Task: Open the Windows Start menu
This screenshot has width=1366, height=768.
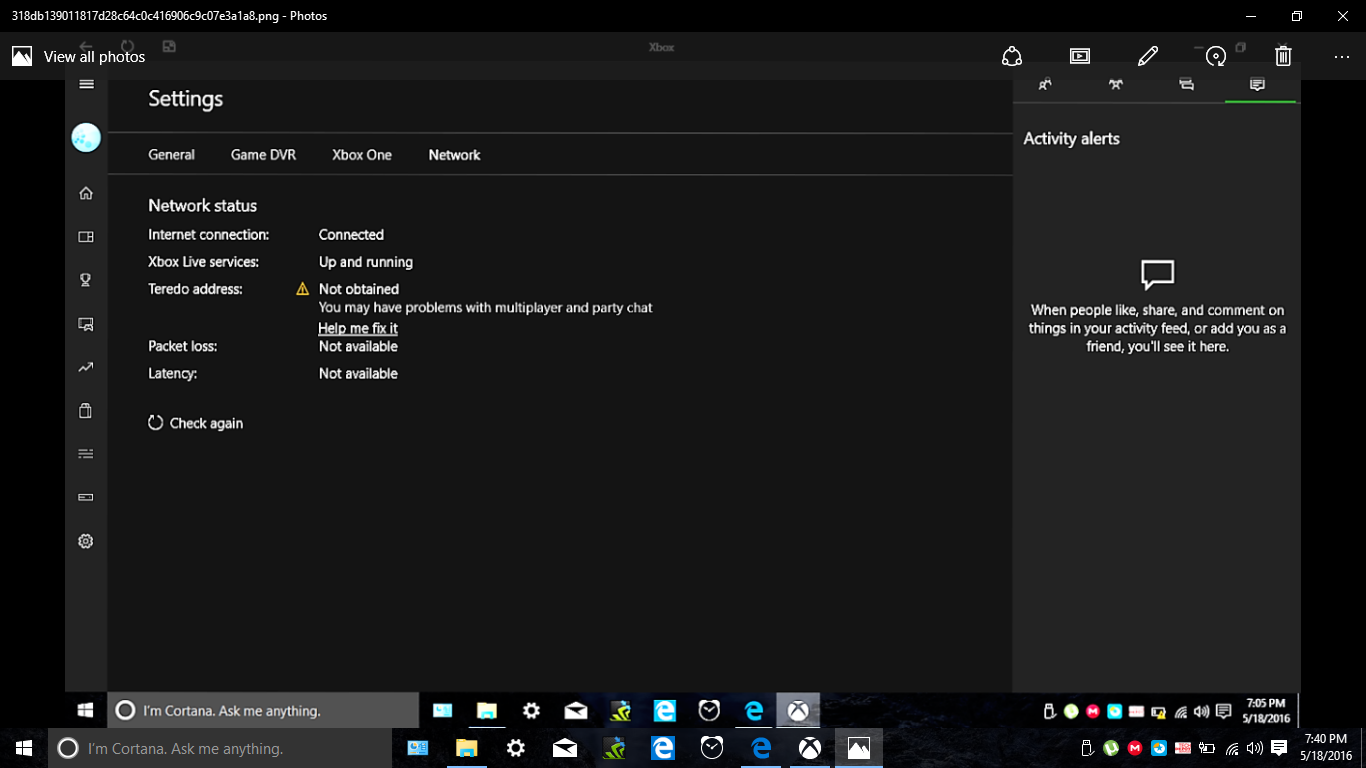Action: (x=24, y=748)
